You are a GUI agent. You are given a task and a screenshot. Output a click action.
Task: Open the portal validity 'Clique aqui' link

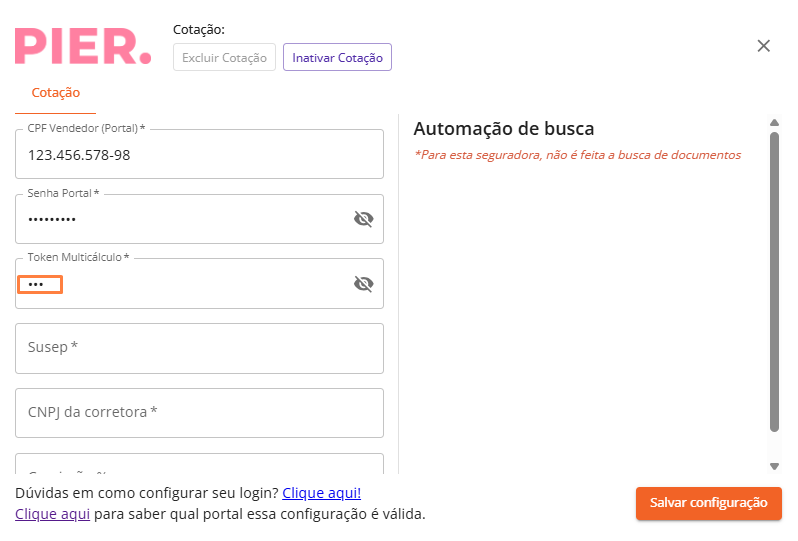coord(52,514)
